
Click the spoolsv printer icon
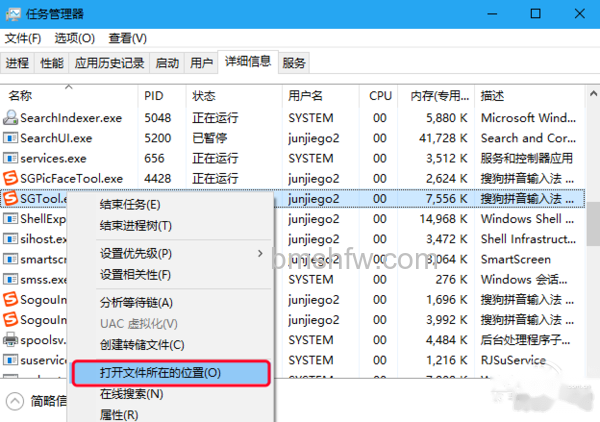[10, 340]
